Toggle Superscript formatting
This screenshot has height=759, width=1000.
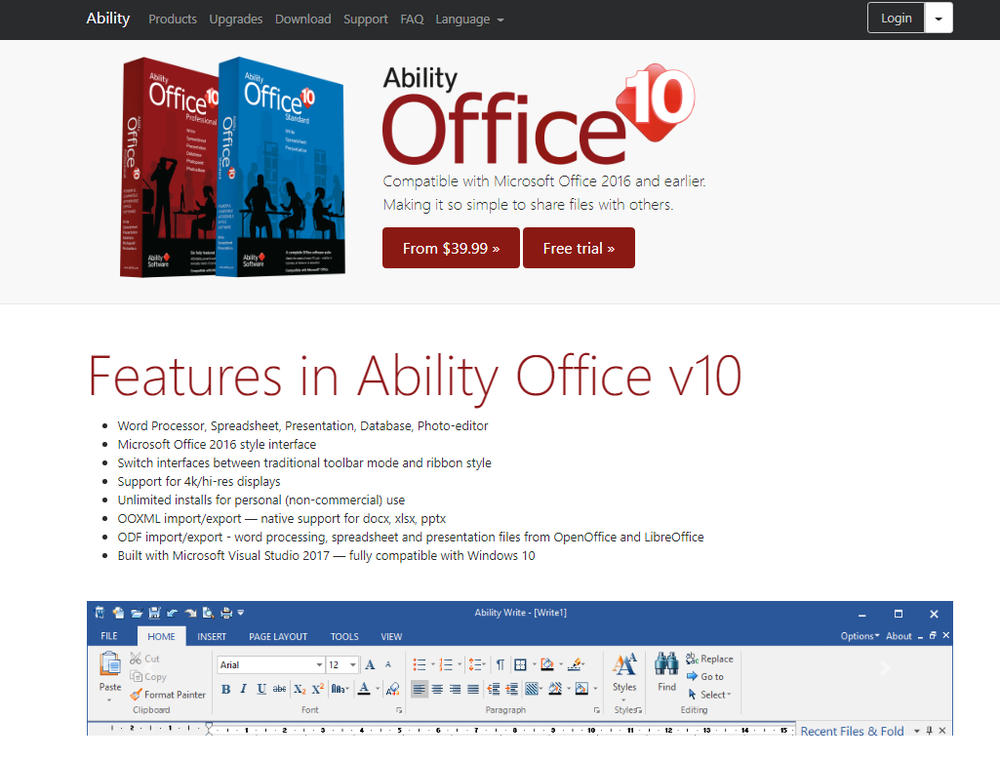tap(318, 689)
